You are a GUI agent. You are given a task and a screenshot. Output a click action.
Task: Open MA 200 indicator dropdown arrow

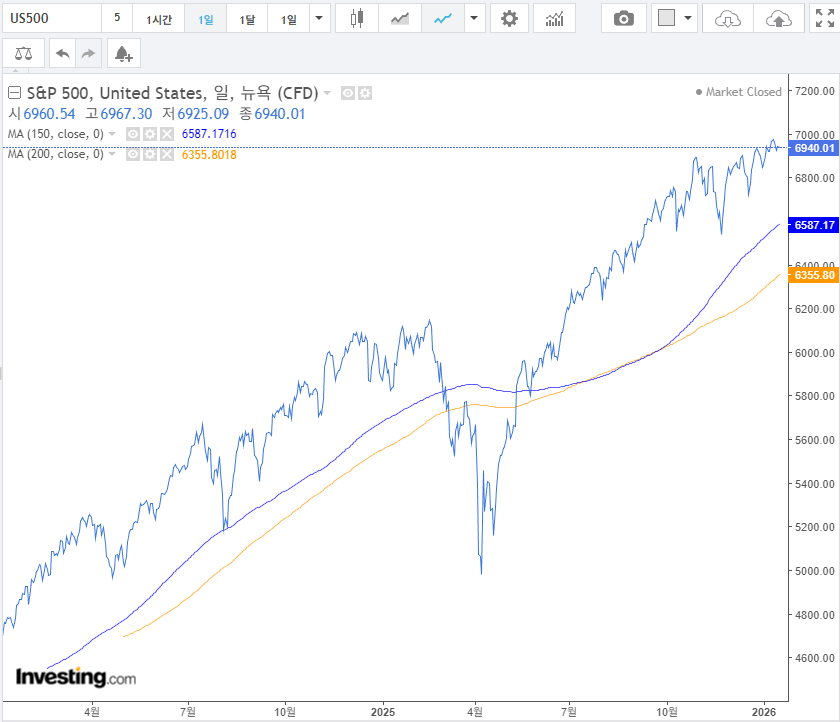tap(112, 154)
